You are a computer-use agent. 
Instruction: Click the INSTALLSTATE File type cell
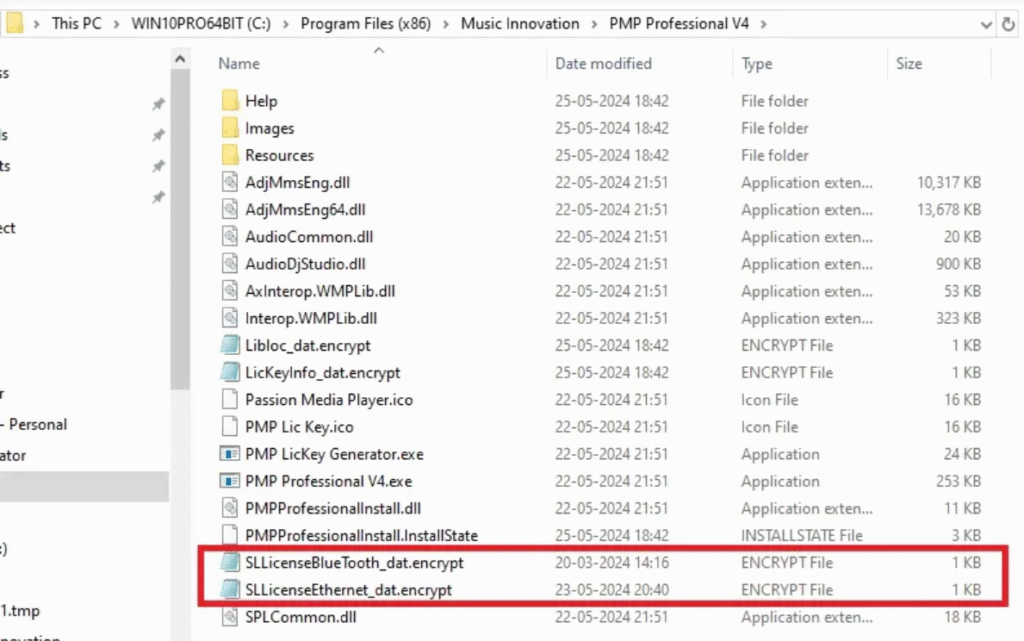pos(802,535)
